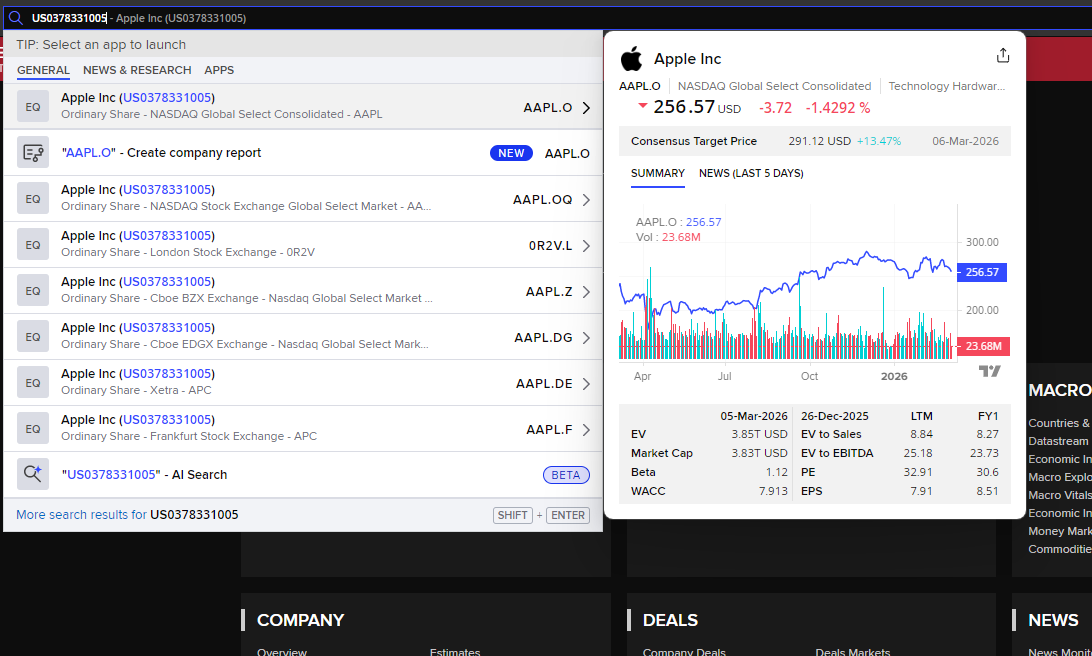Click EQ icon for London Stock Exchange result
Screen dimensions: 1092x656
[33, 244]
